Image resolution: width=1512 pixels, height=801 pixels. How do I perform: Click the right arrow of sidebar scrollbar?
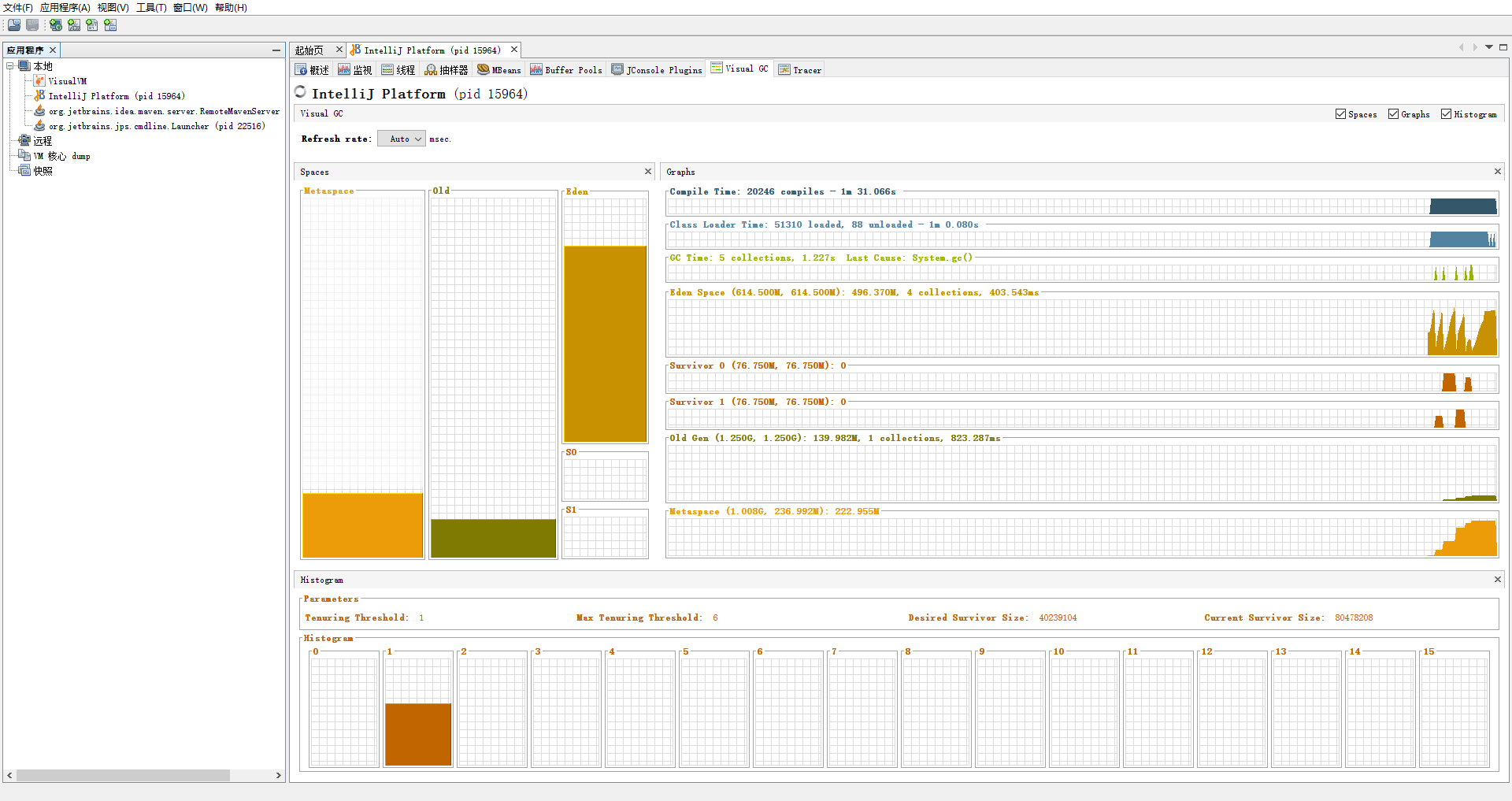(x=278, y=776)
